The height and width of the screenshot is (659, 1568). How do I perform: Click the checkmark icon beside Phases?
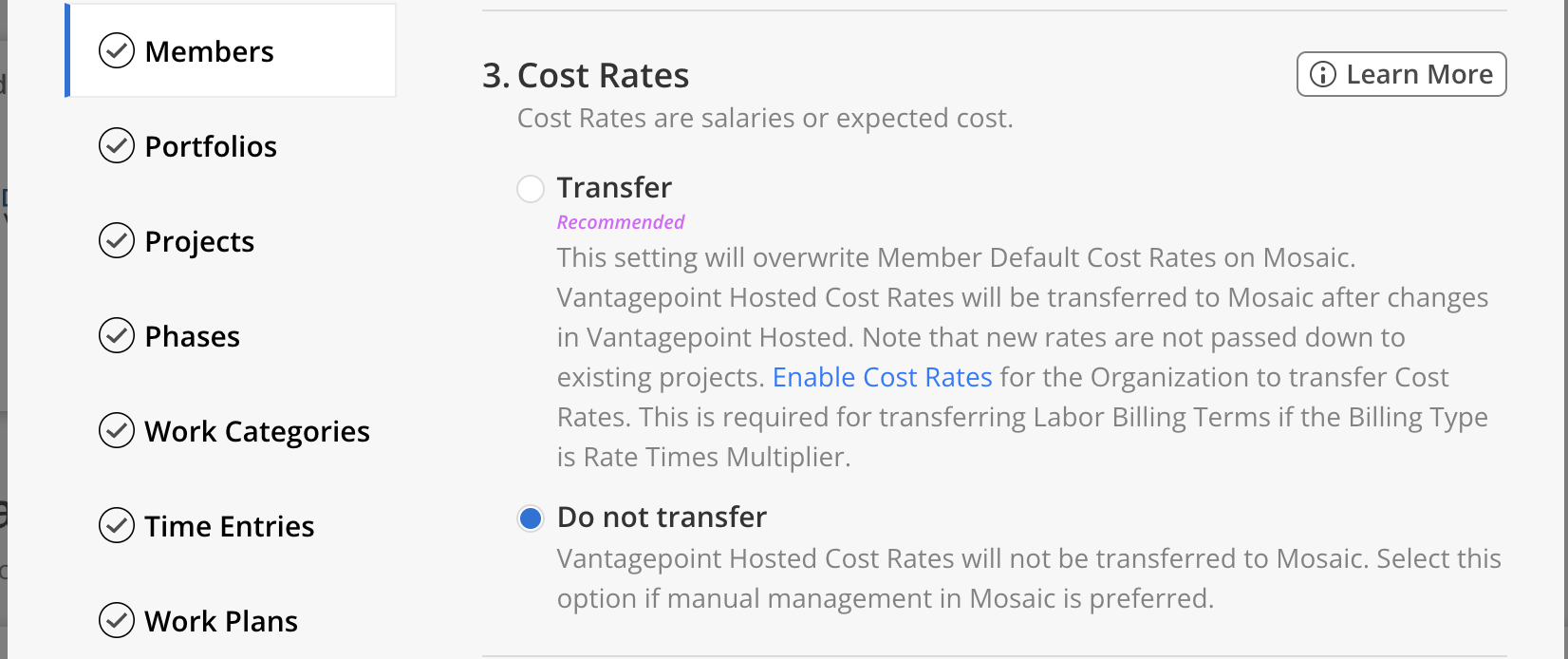(117, 336)
